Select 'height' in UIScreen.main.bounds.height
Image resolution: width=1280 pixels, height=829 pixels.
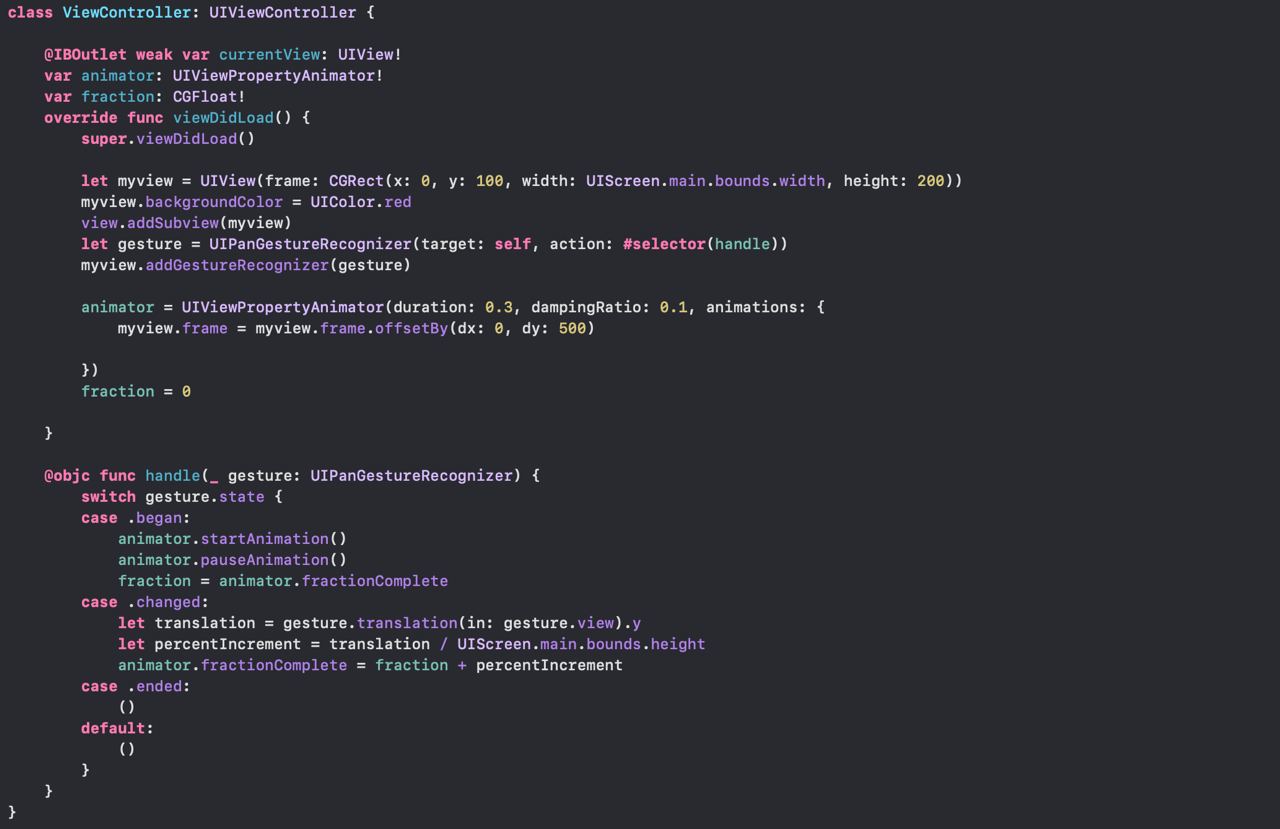click(x=678, y=644)
